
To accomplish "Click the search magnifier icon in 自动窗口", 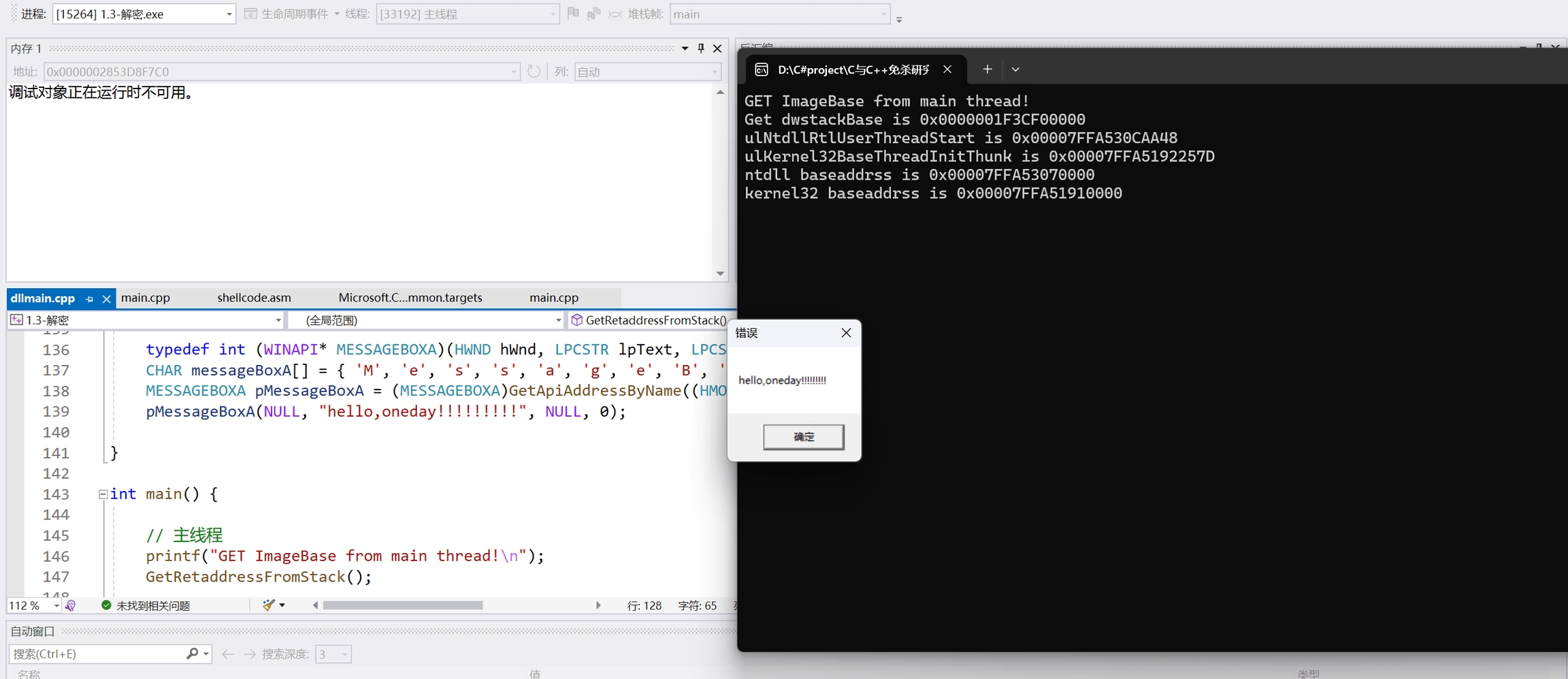I will point(192,654).
